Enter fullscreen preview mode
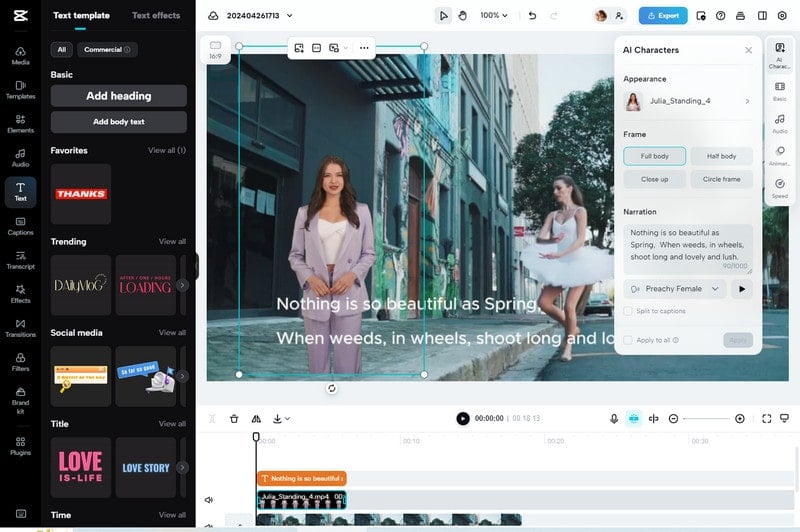800x532 pixels. pyautogui.click(x=767, y=419)
